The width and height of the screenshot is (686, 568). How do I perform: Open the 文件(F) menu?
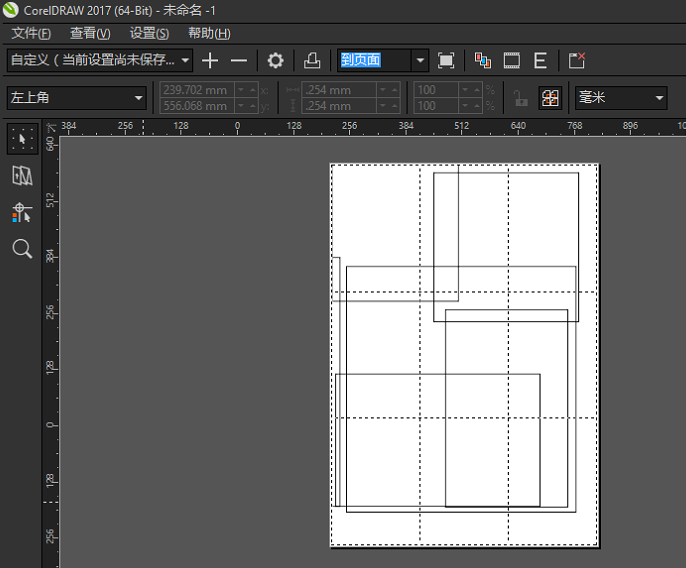click(31, 33)
